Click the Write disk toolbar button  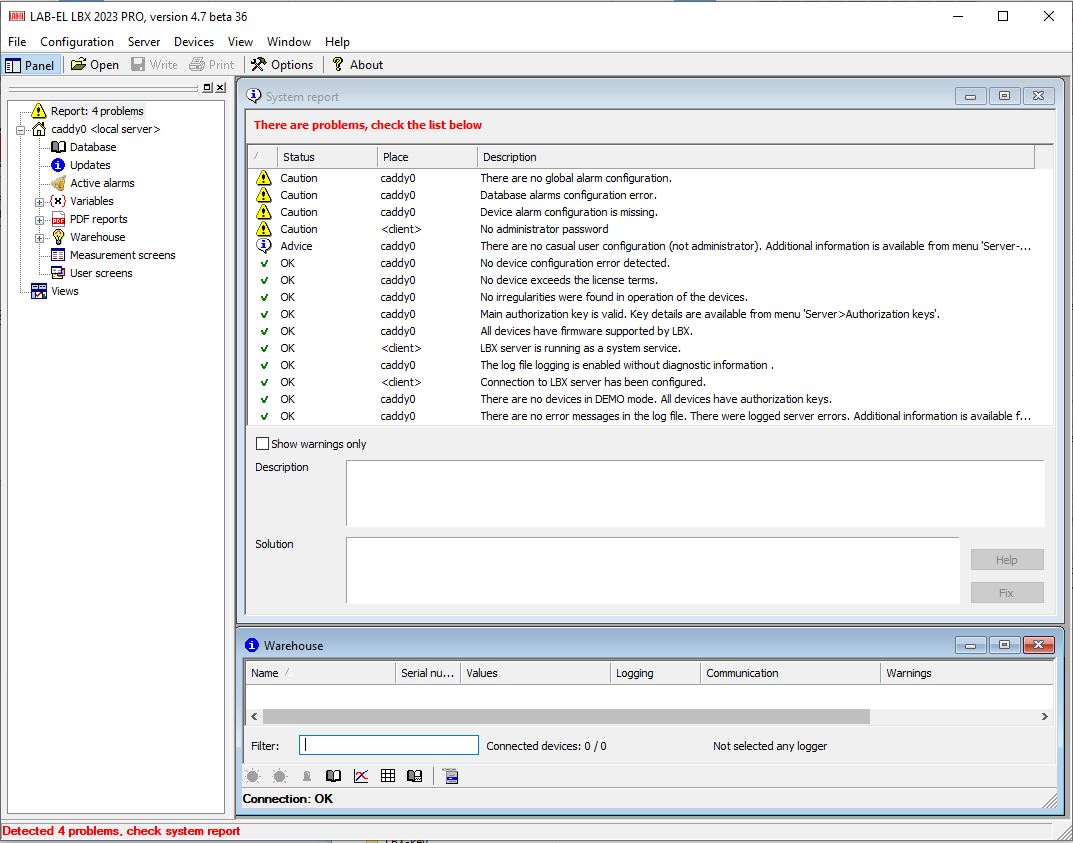coord(155,65)
